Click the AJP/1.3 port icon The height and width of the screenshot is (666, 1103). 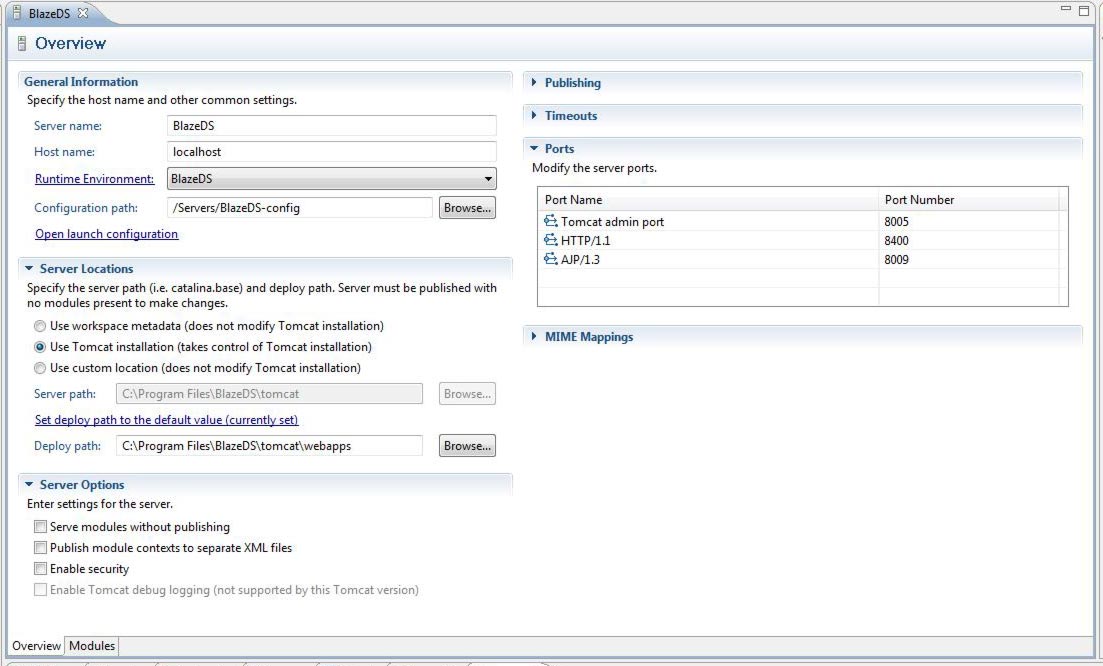(550, 259)
